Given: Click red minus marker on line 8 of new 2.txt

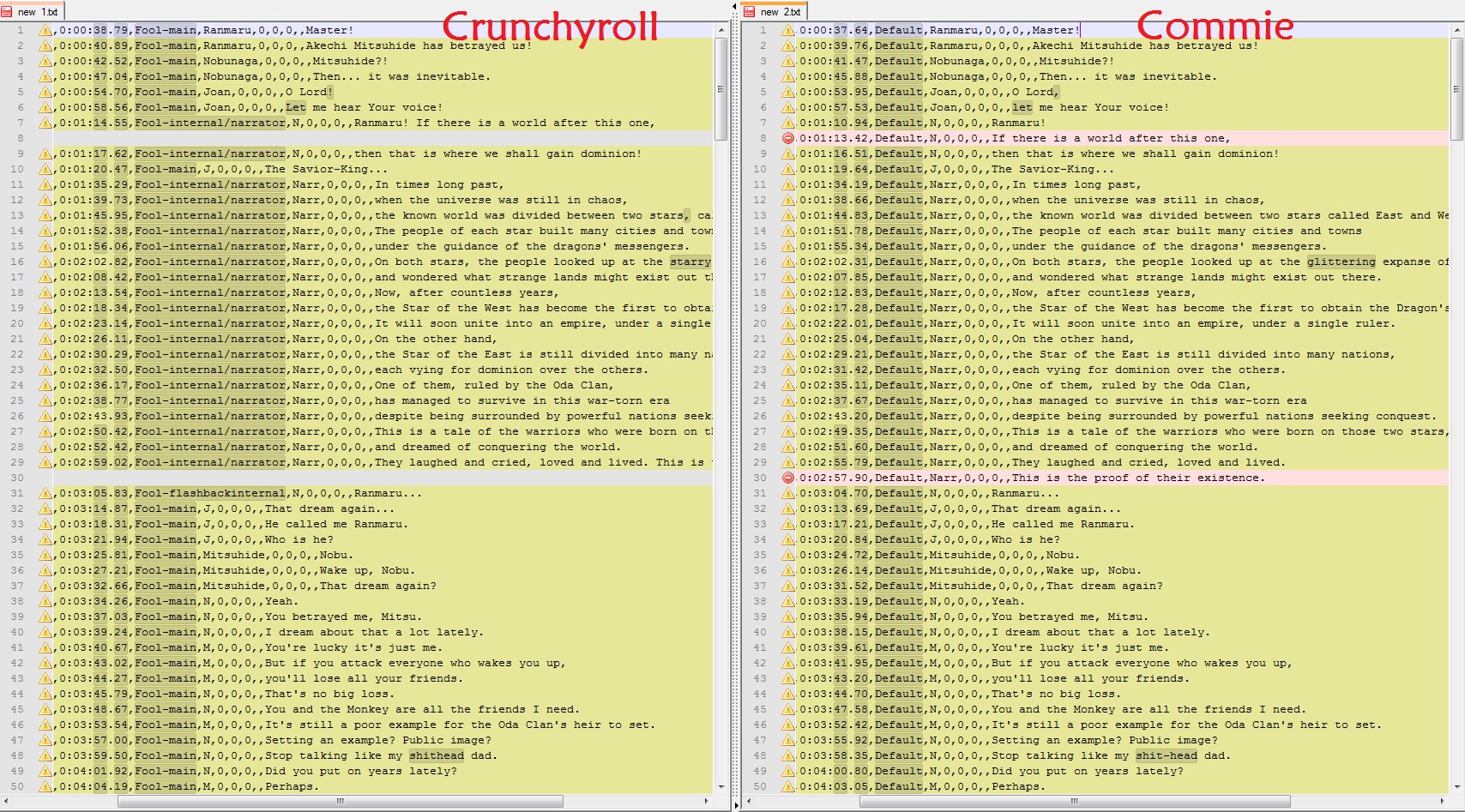Looking at the screenshot, I should point(788,138).
